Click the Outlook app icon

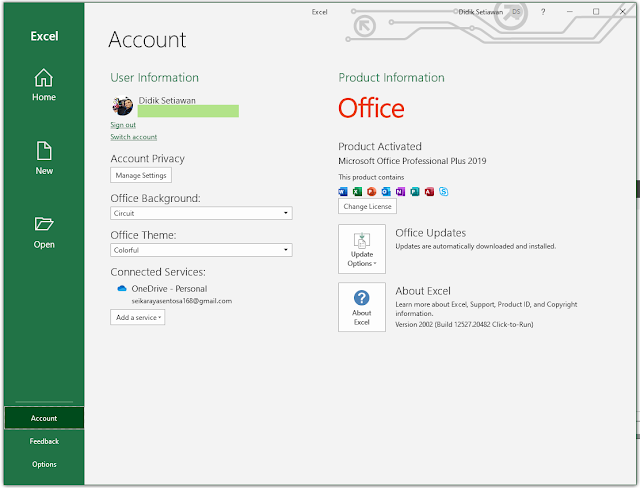386,191
